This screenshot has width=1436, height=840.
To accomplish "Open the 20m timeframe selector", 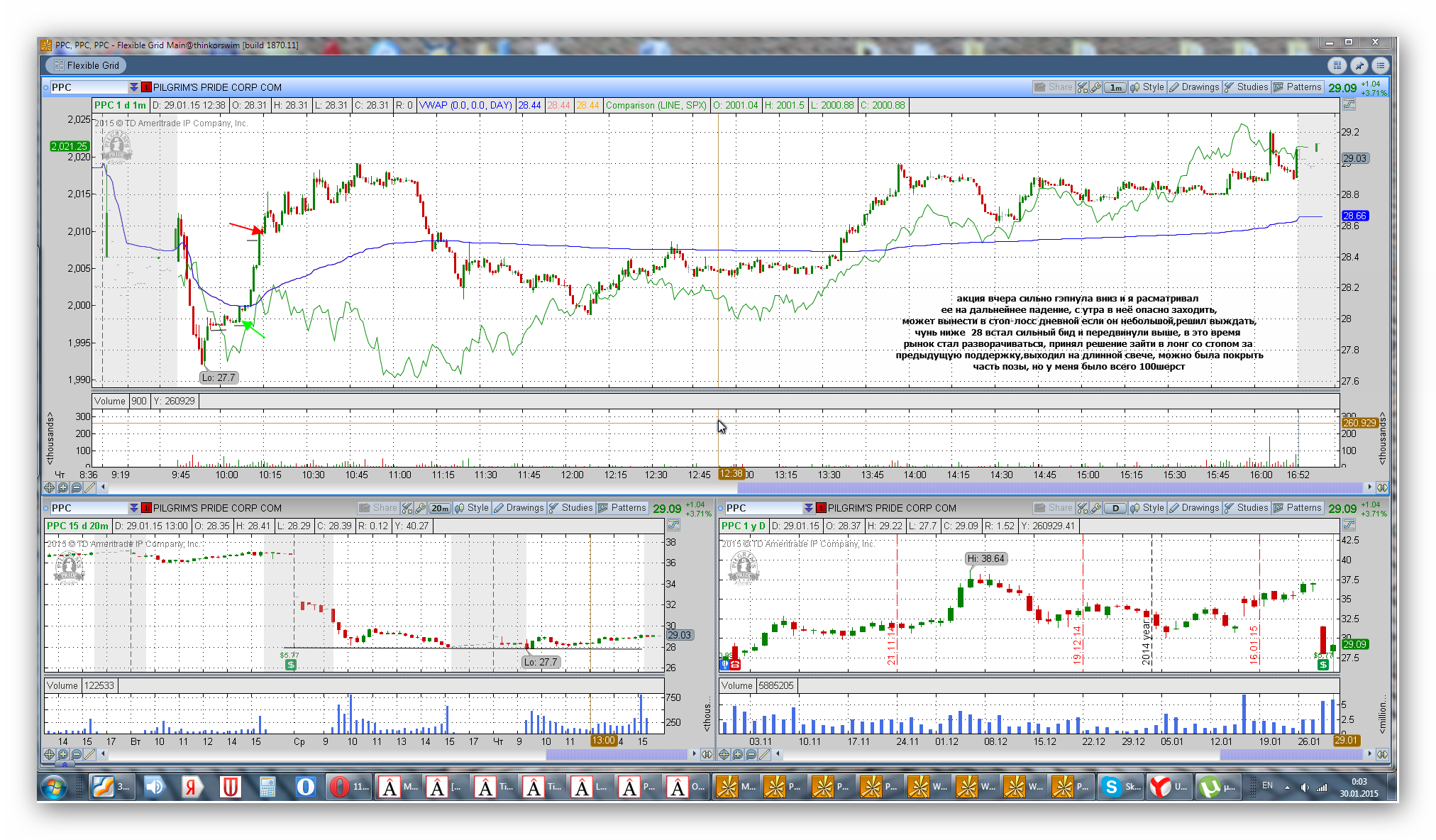I will tap(440, 508).
